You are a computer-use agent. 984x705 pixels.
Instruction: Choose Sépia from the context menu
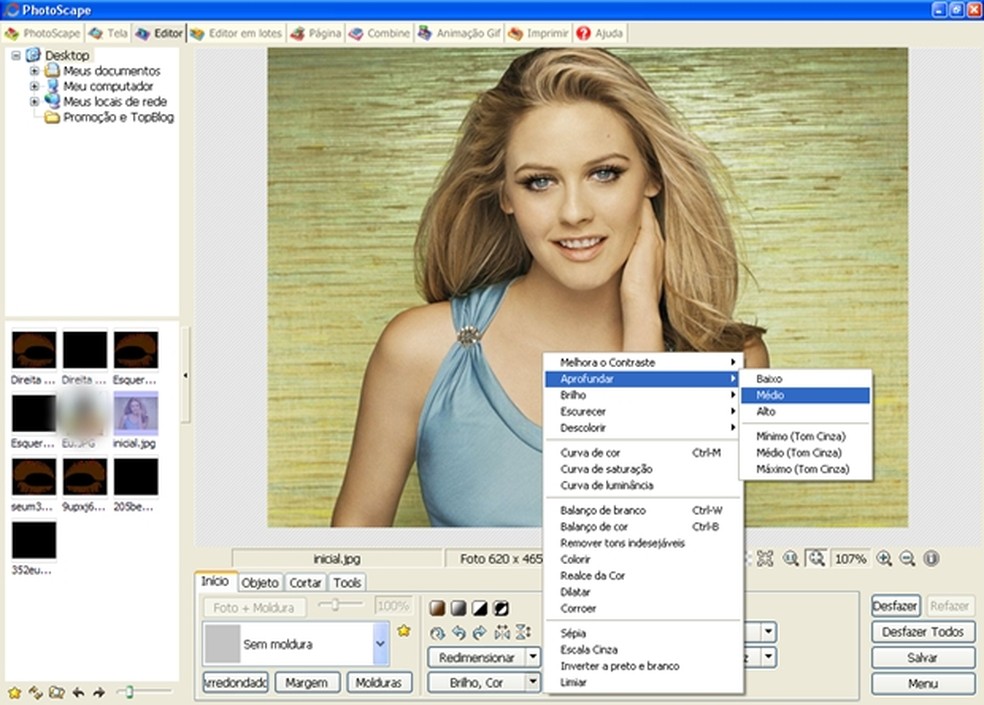(x=573, y=633)
